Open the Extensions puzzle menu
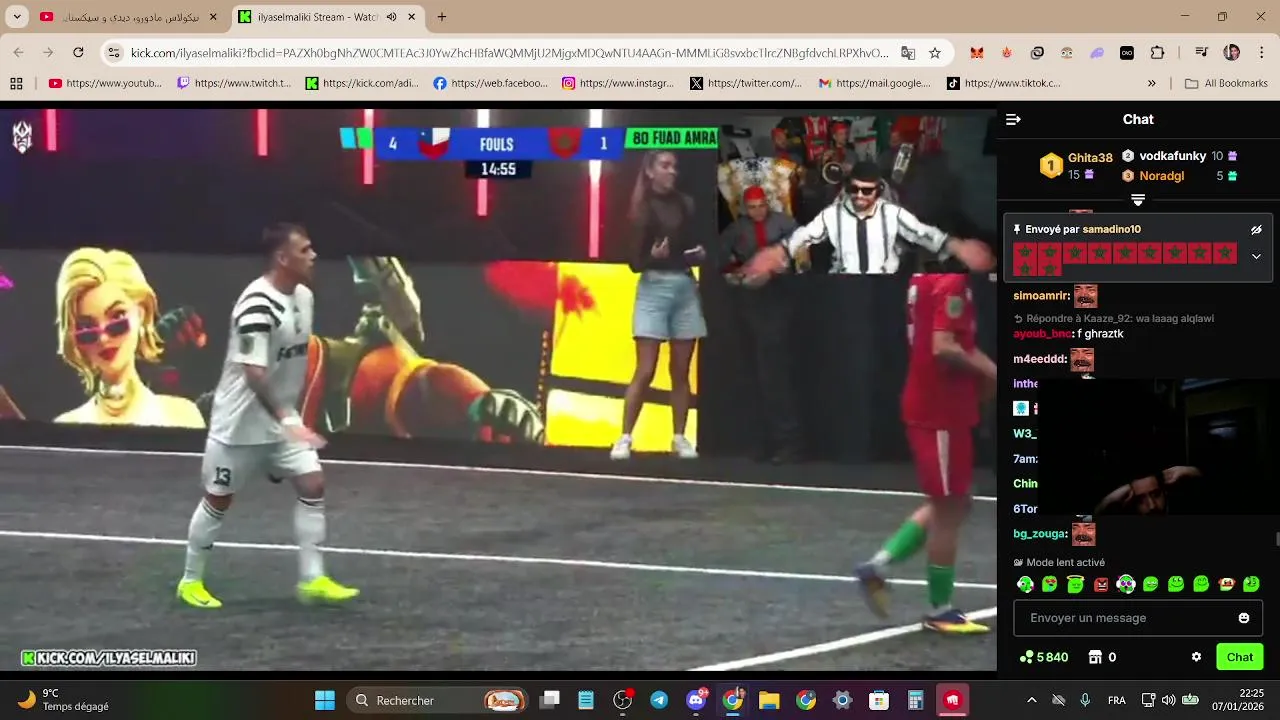This screenshot has height=720, width=1280. (1157, 53)
